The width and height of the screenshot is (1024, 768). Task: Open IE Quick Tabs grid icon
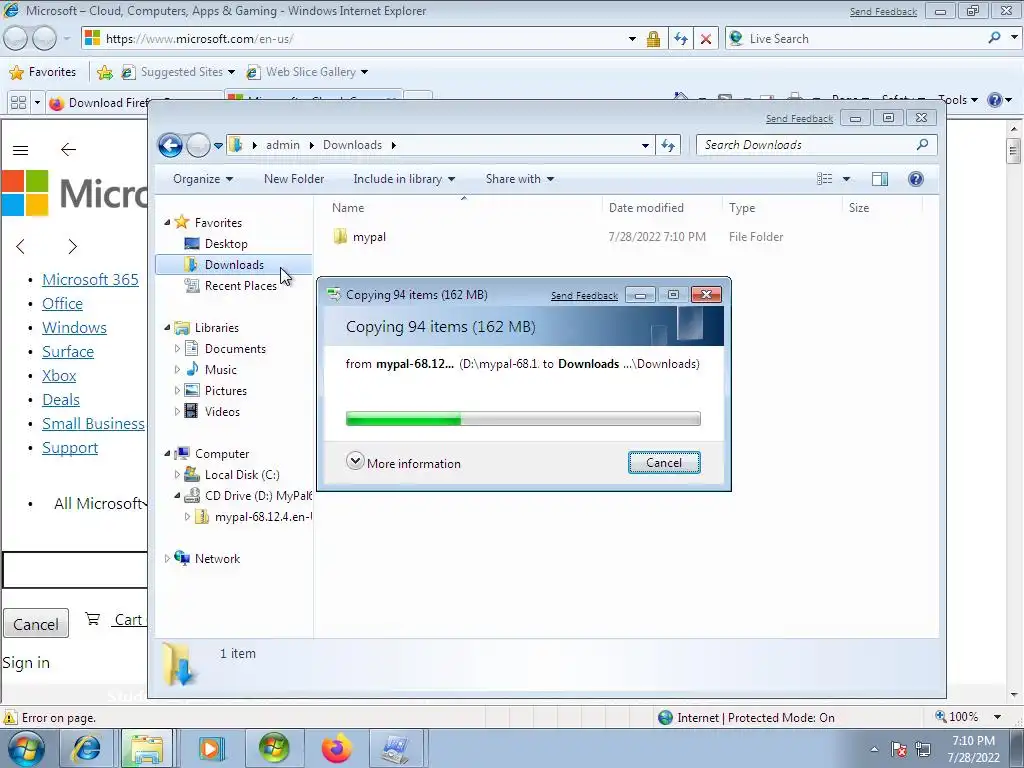click(18, 103)
